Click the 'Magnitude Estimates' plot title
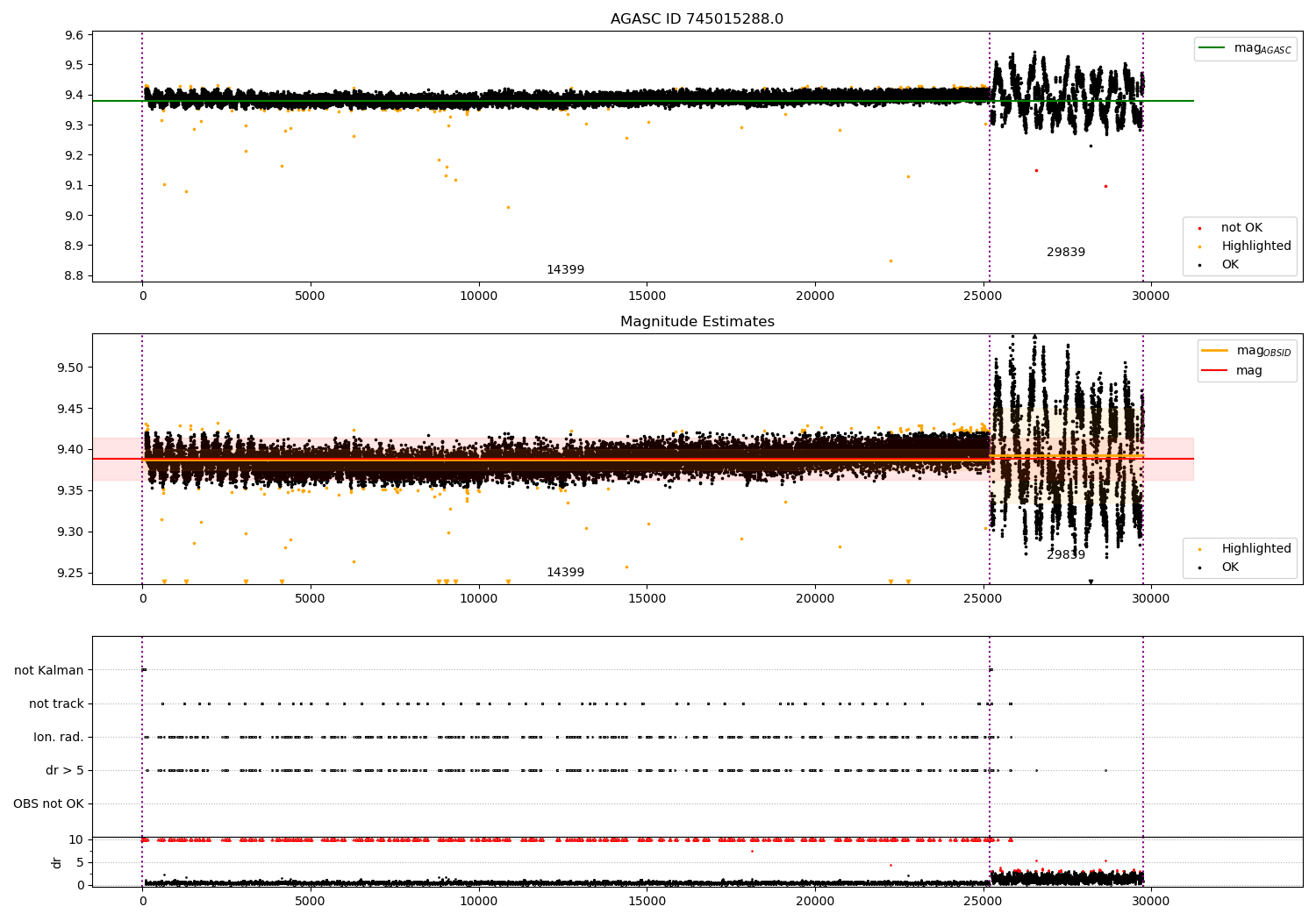This screenshot has width=1316, height=921. click(697, 322)
